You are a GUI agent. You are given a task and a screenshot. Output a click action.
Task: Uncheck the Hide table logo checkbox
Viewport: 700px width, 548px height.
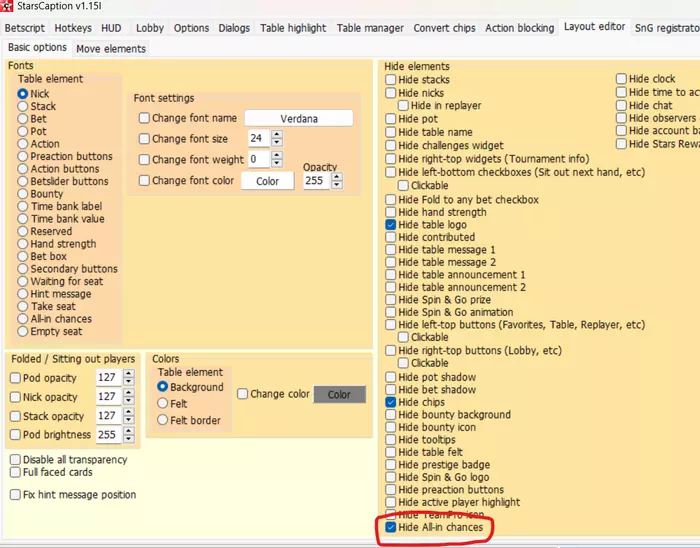click(x=391, y=224)
